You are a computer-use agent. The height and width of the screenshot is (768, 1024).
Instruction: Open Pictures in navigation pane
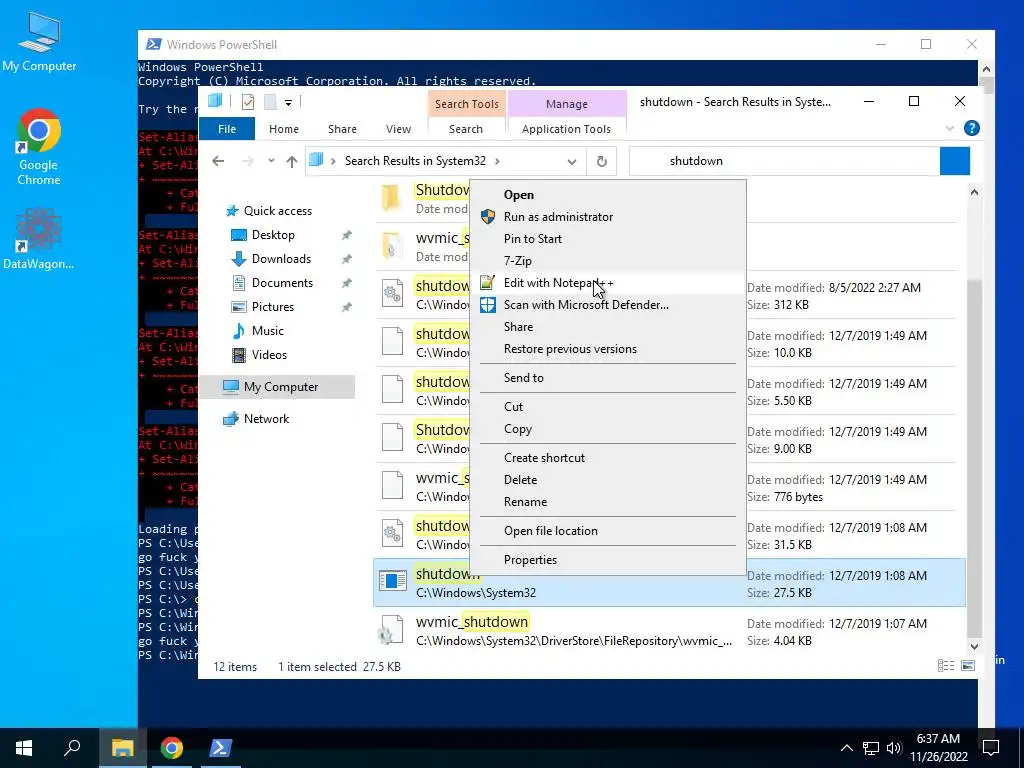[272, 307]
